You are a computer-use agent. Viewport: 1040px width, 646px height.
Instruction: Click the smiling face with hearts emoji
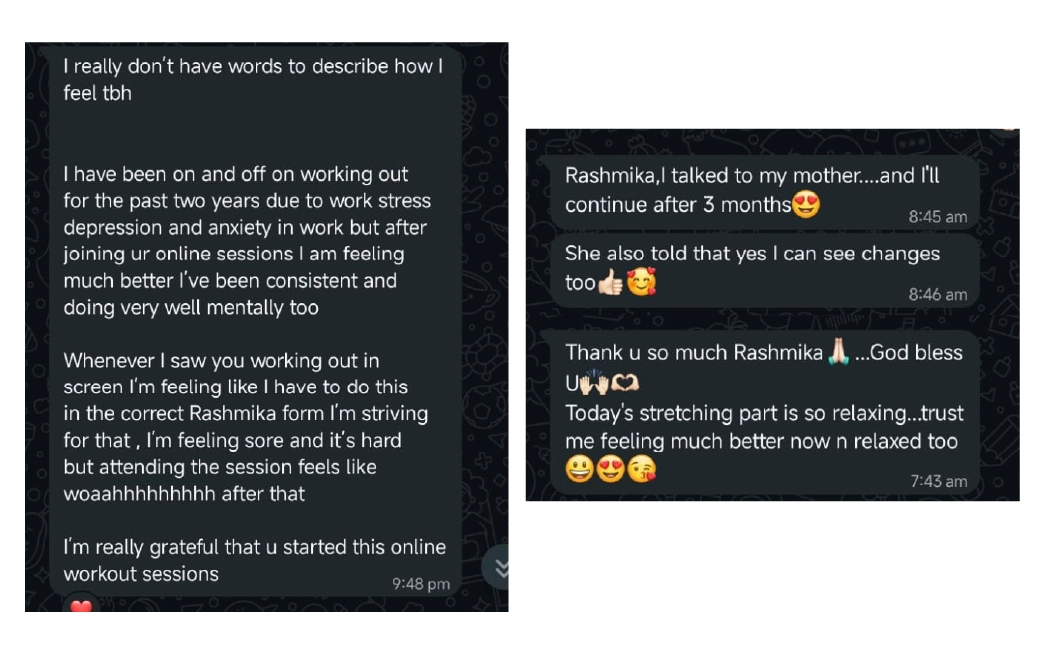coord(641,283)
